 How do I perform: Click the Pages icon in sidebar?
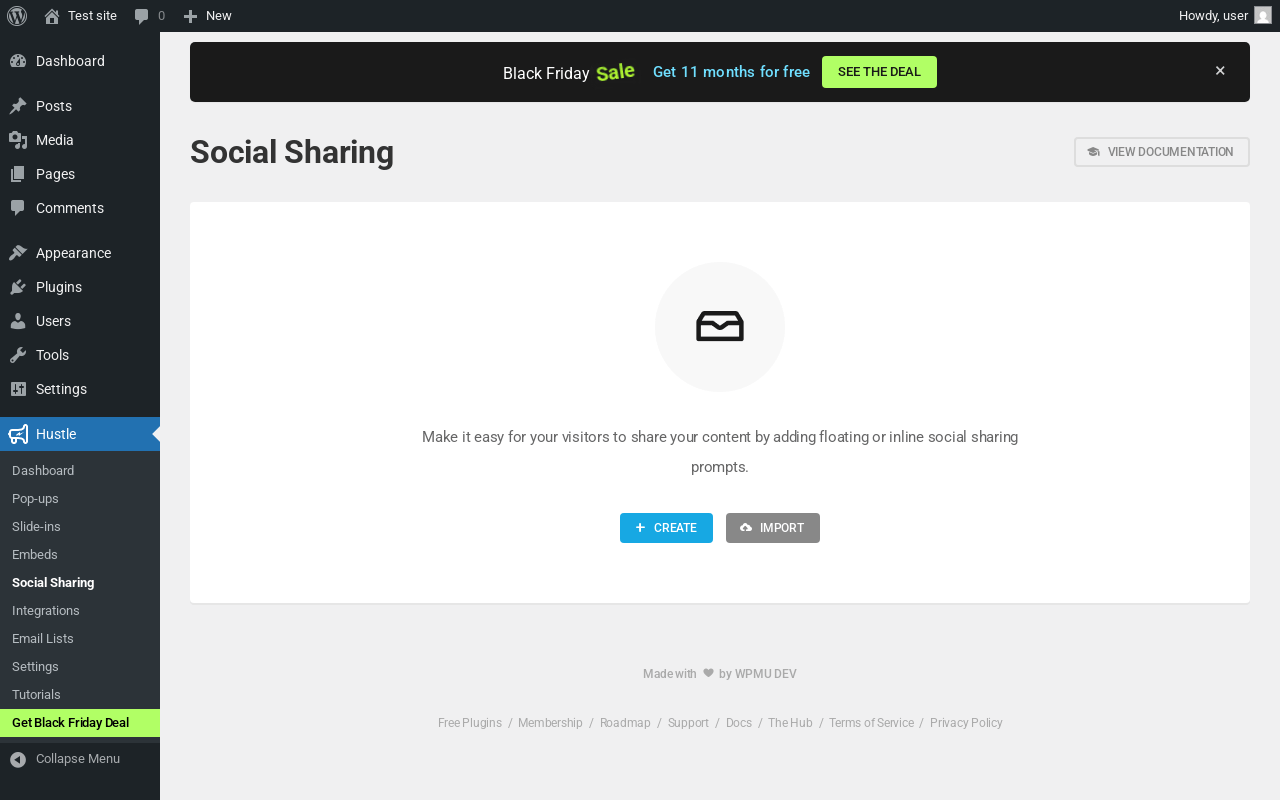pyautogui.click(x=18, y=174)
